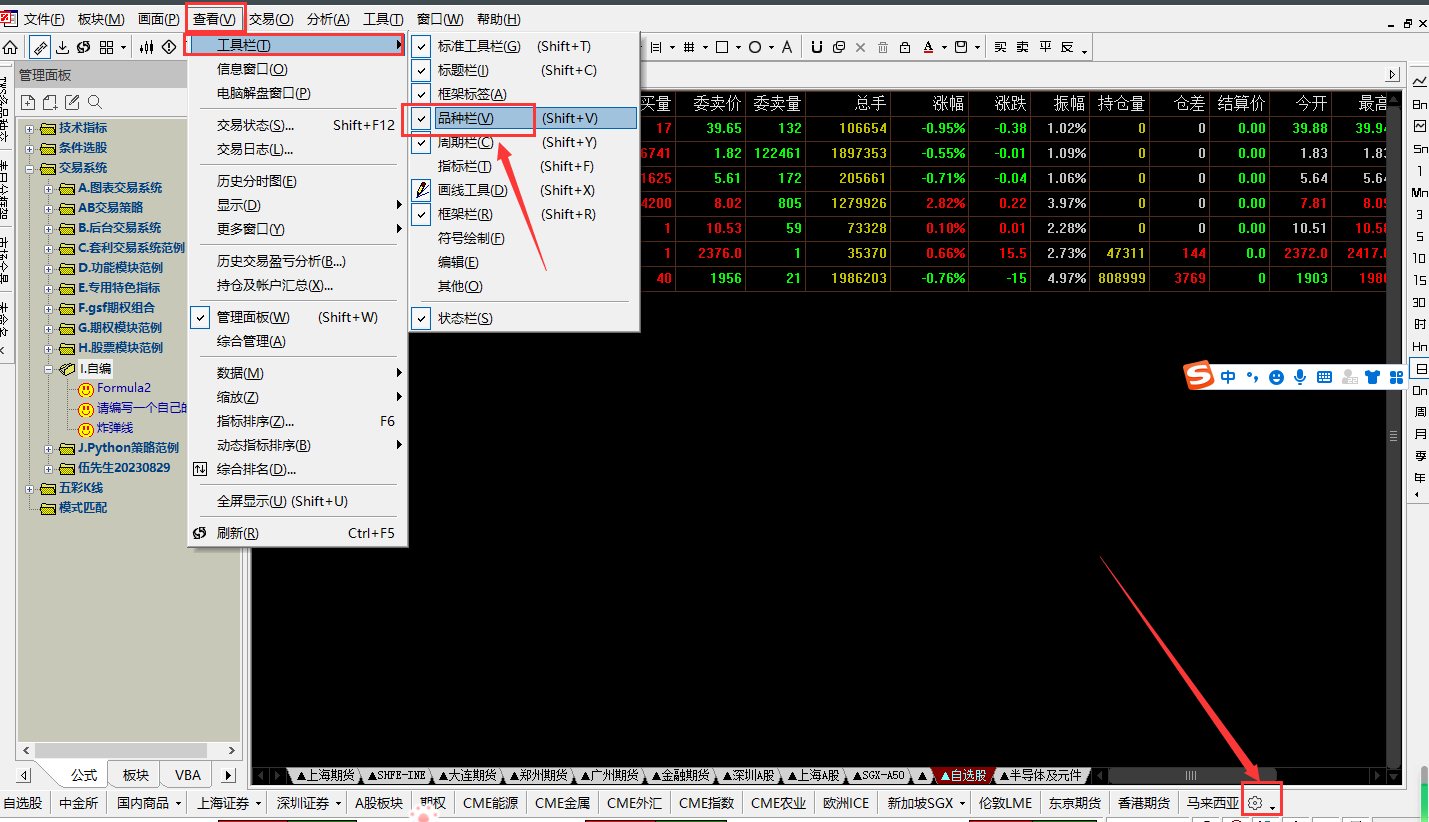The image size is (1429, 822).
Task: Click the download data toolbar icon
Action: tap(63, 47)
